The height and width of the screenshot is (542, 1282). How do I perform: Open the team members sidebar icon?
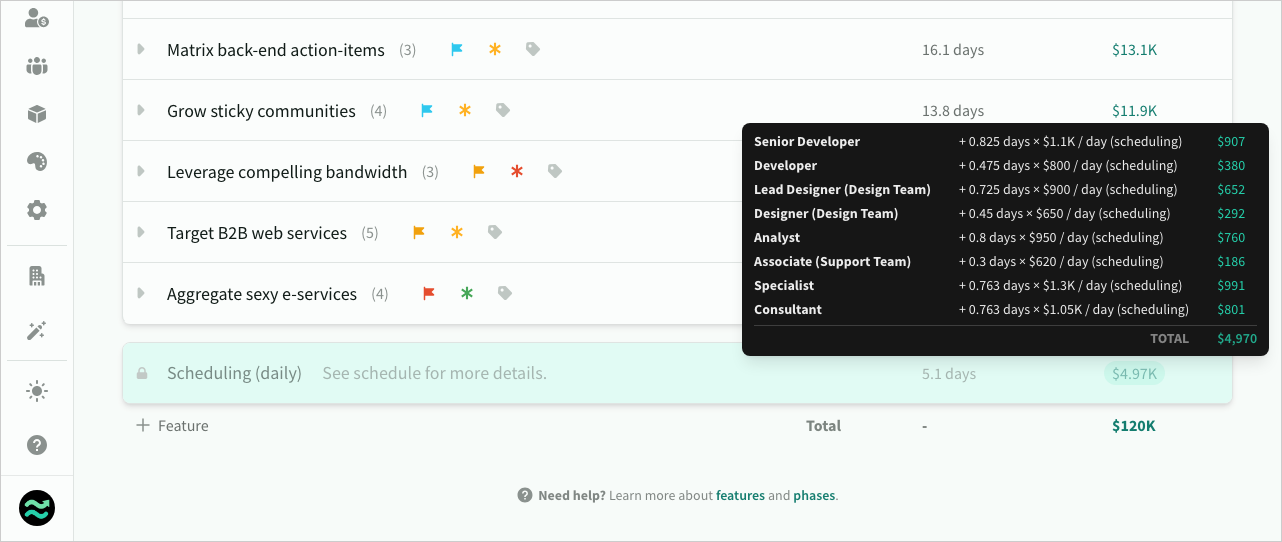click(x=37, y=67)
